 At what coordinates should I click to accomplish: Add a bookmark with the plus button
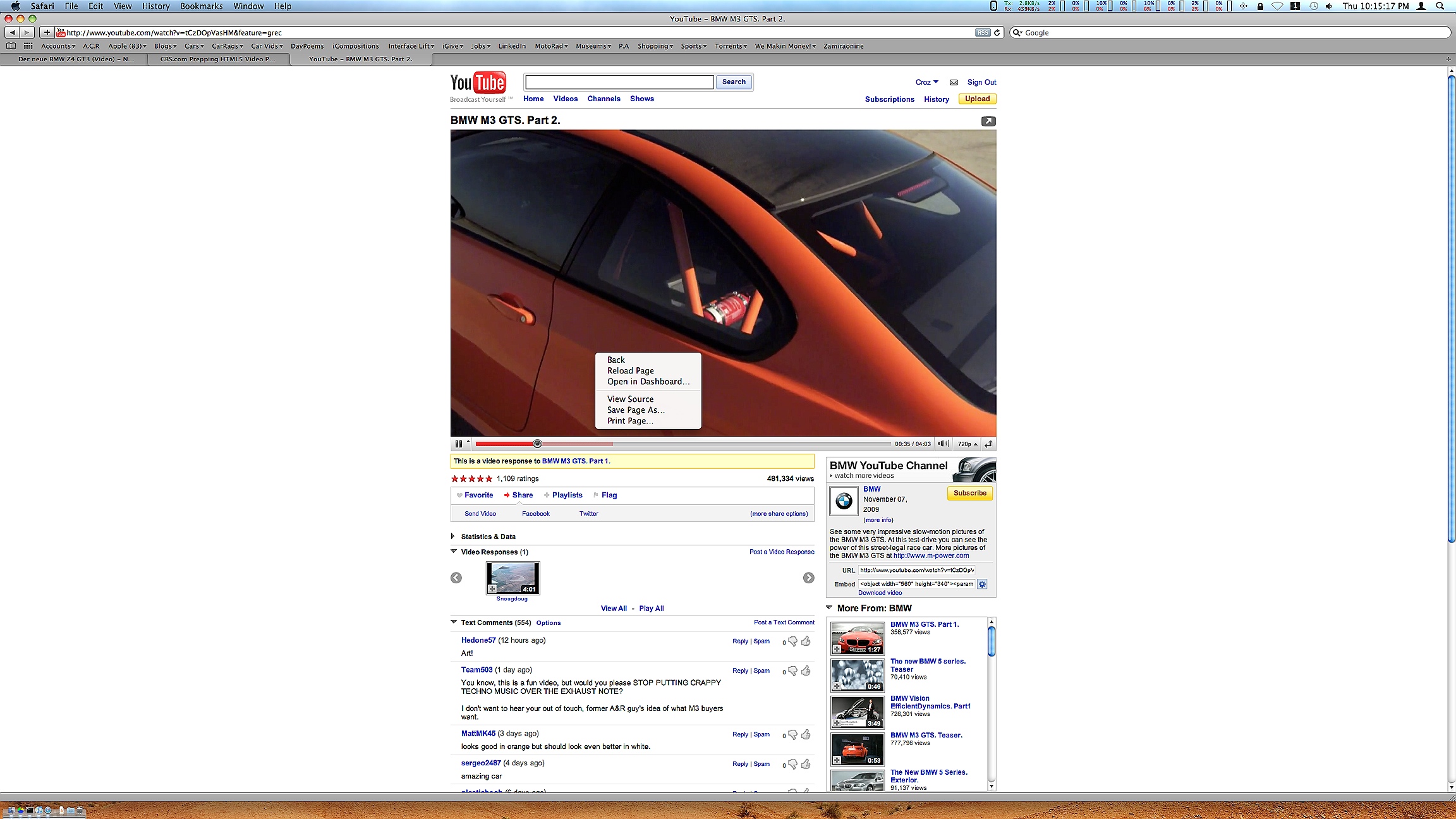tap(47, 32)
